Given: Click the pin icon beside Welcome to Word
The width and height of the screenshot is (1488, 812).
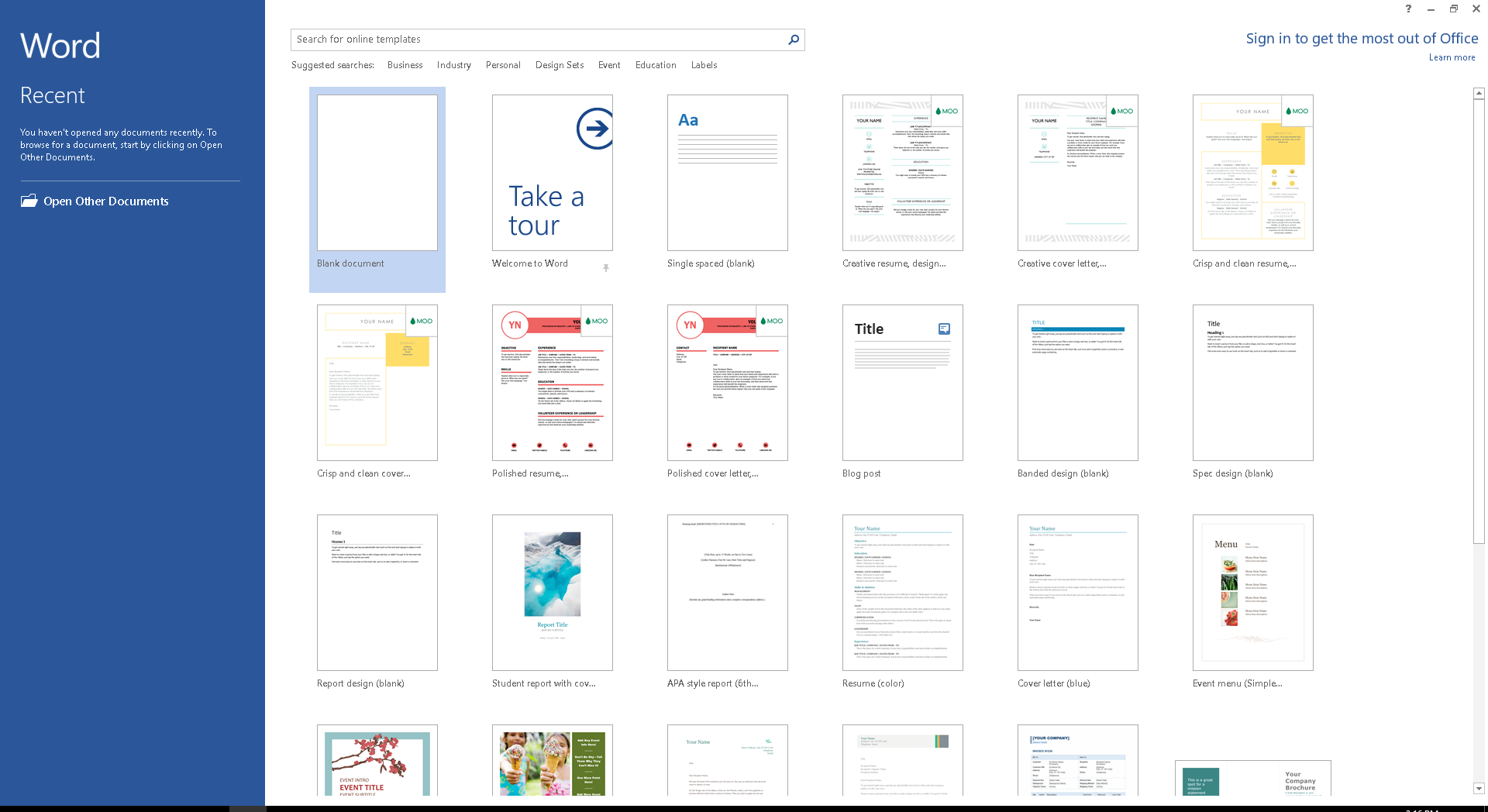Looking at the screenshot, I should [x=606, y=268].
